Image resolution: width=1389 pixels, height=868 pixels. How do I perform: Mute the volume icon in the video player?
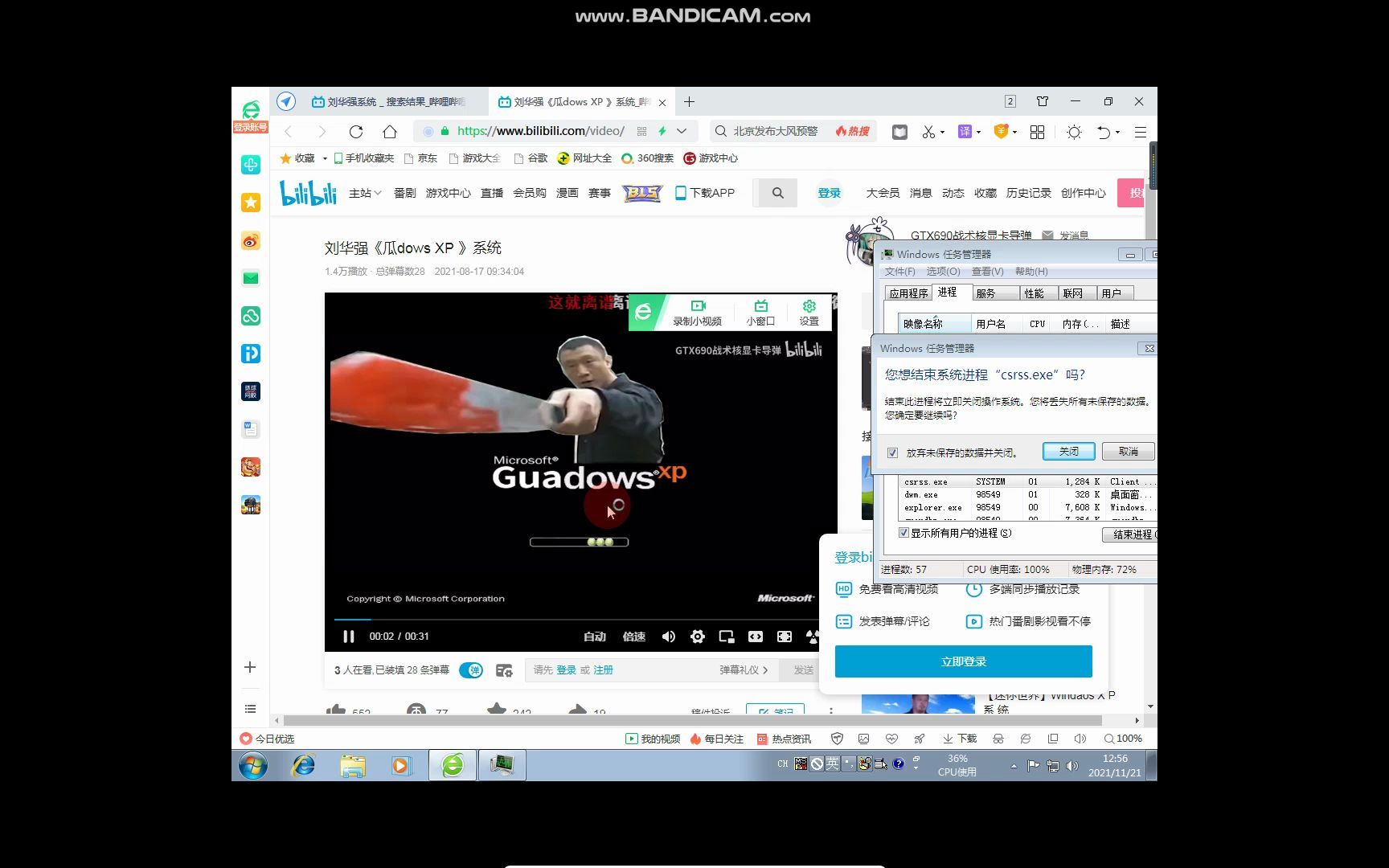click(x=668, y=636)
